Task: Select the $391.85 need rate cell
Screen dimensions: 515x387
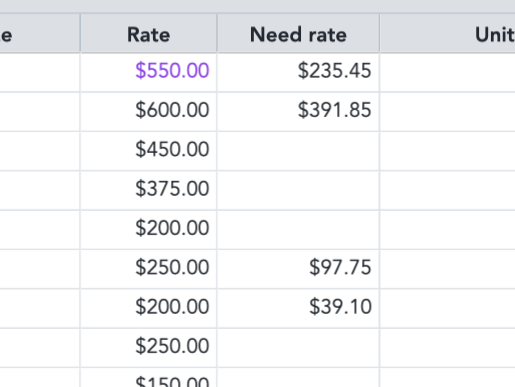Action: click(298, 112)
